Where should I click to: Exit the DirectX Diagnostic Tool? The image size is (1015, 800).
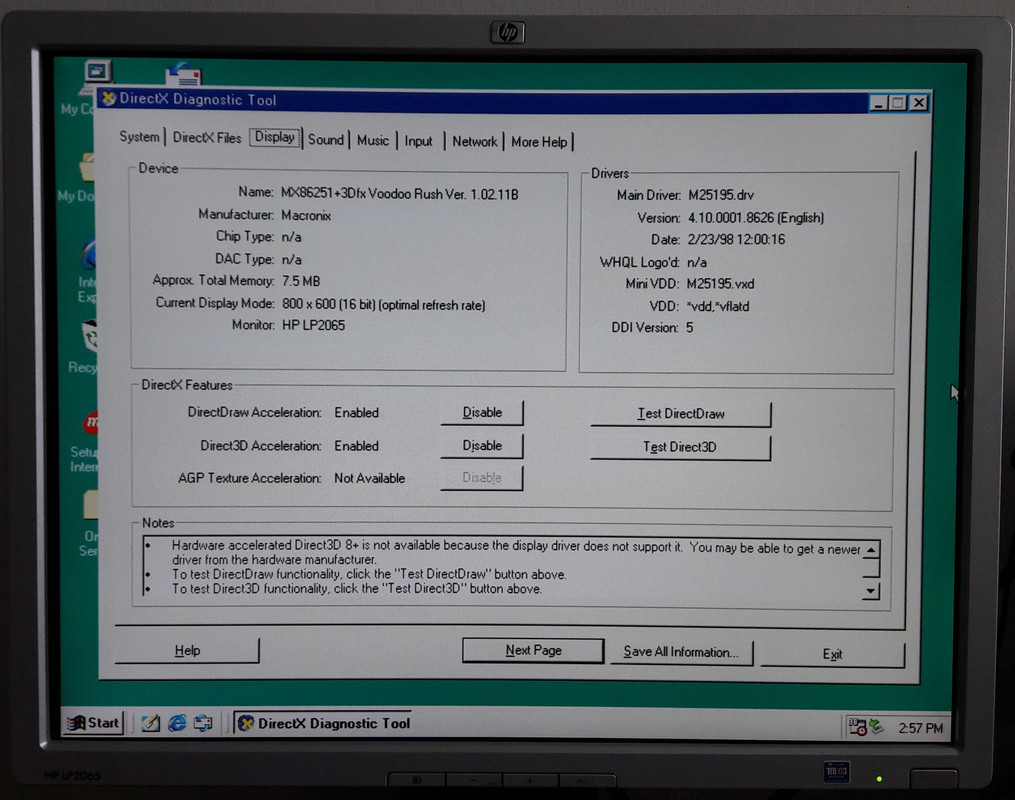(832, 654)
